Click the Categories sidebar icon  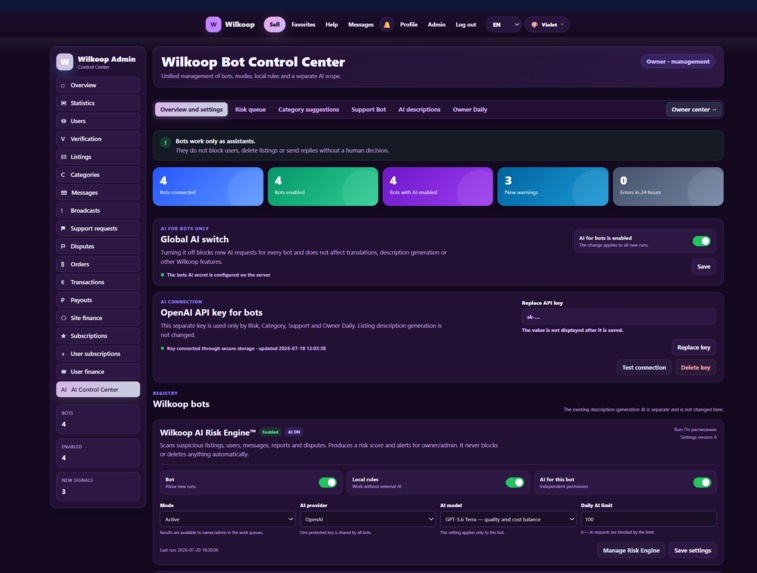coord(63,175)
